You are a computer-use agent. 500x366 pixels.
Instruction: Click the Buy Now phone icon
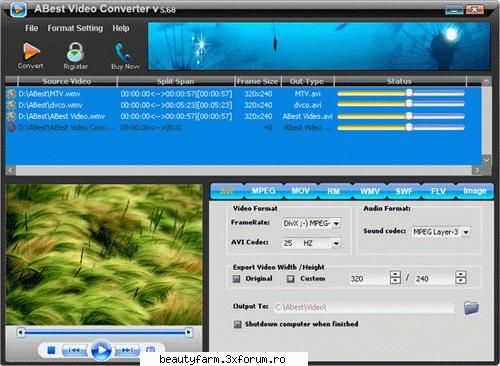tap(123, 52)
